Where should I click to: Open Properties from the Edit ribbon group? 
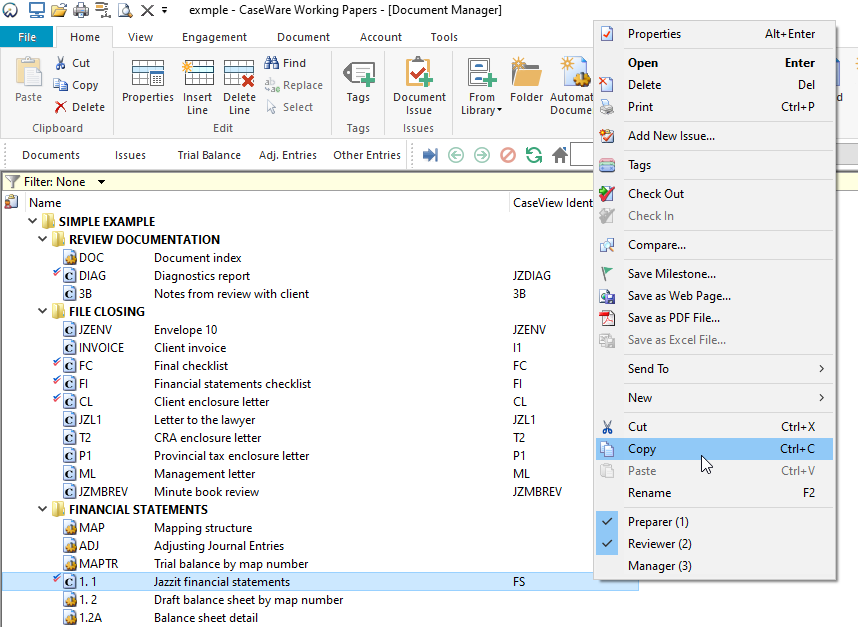(x=148, y=81)
